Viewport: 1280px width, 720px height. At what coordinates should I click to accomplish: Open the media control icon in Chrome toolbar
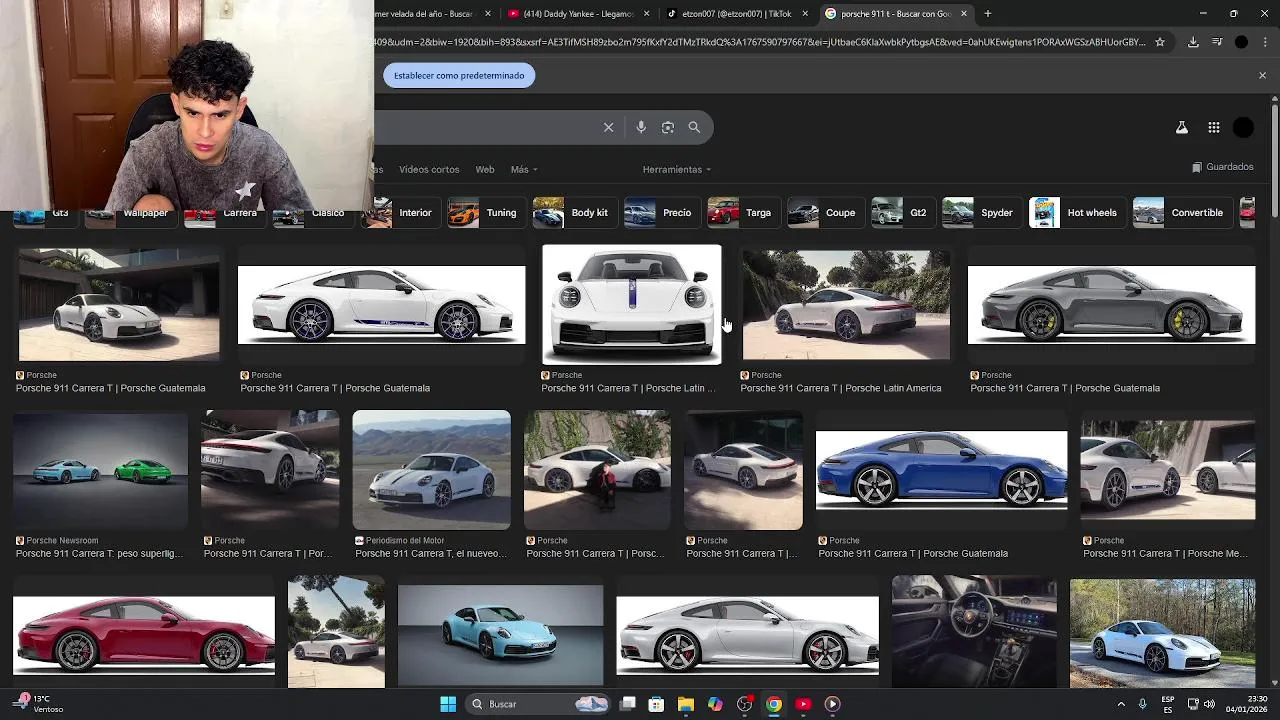coord(1217,42)
